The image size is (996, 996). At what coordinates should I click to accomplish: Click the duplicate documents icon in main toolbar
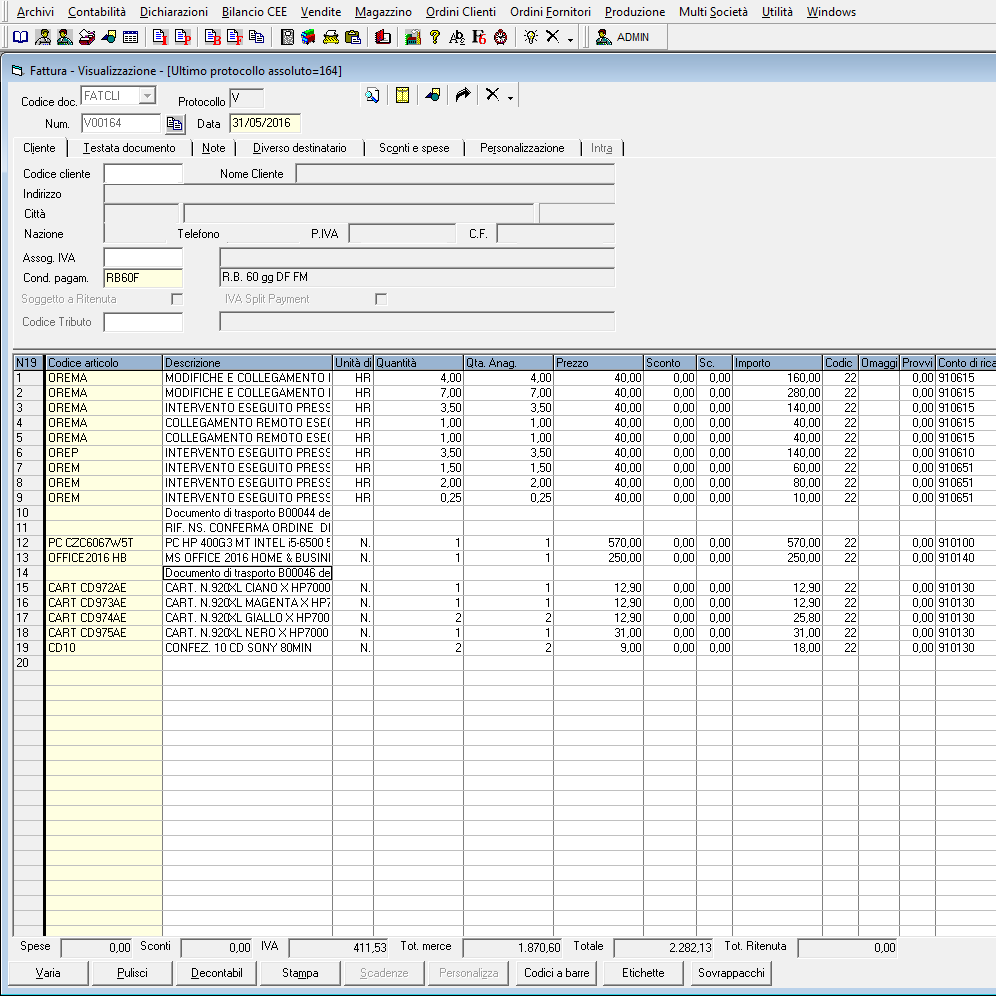[x=257, y=37]
